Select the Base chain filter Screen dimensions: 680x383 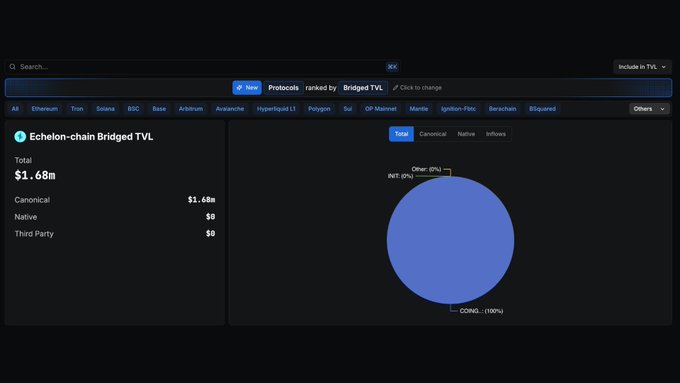[159, 109]
